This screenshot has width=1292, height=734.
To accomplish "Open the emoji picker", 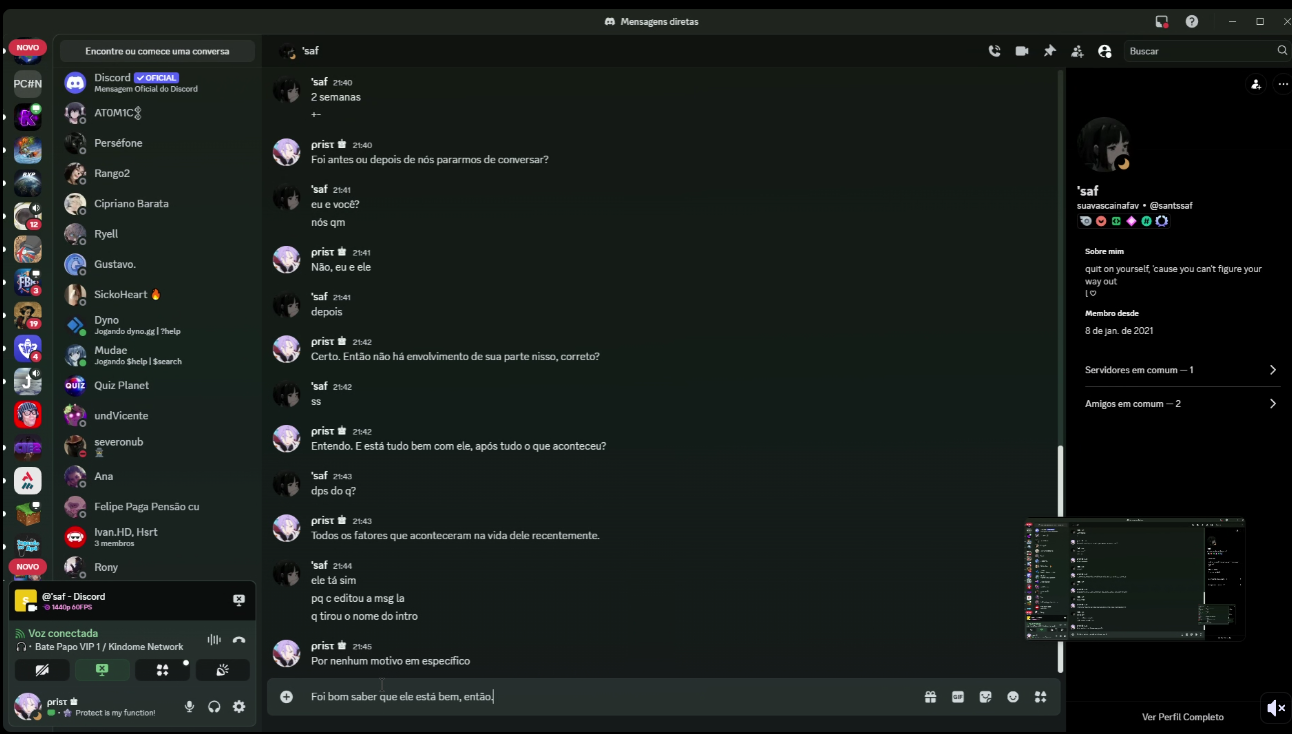I will 1013,697.
